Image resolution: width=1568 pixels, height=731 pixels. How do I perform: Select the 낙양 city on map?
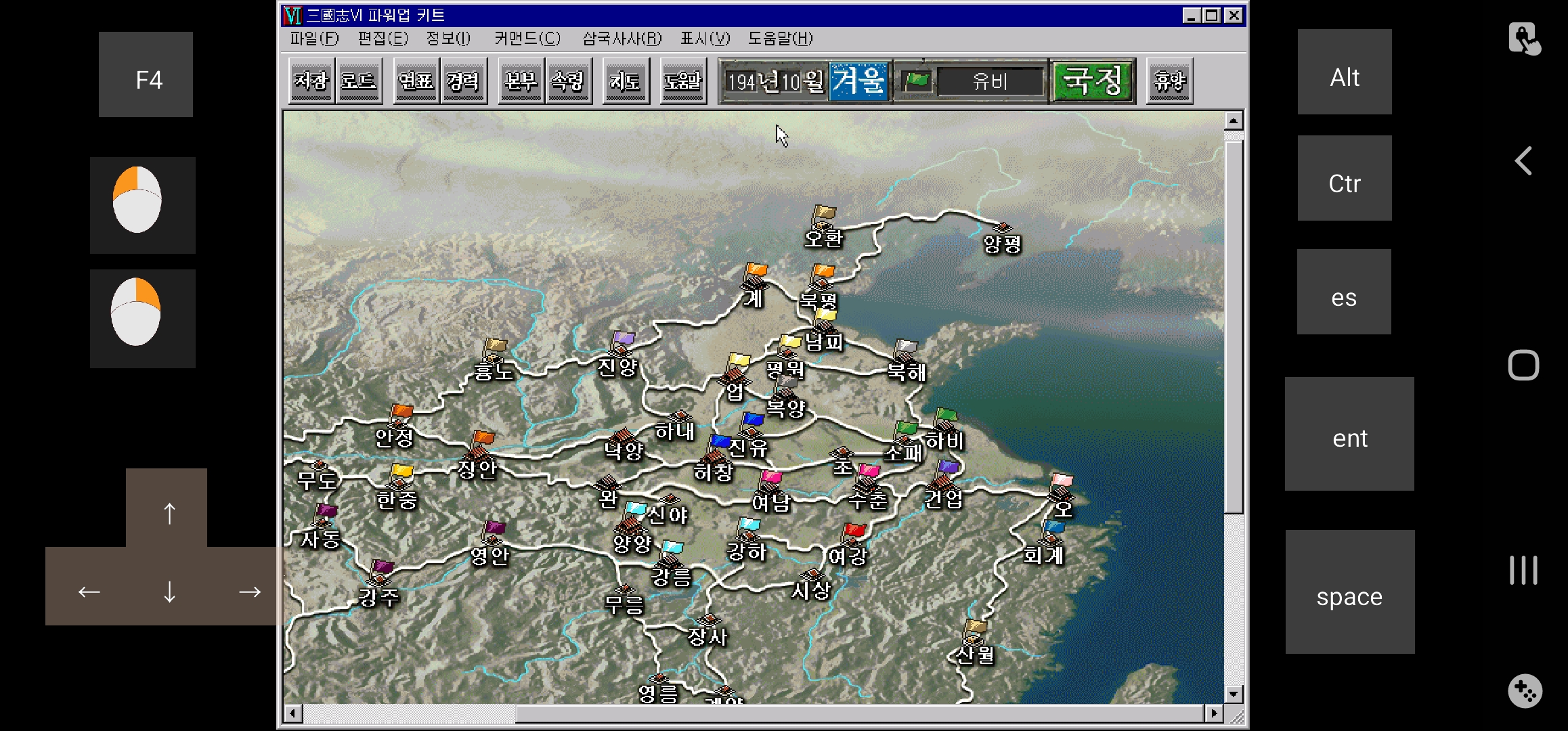pos(624,443)
